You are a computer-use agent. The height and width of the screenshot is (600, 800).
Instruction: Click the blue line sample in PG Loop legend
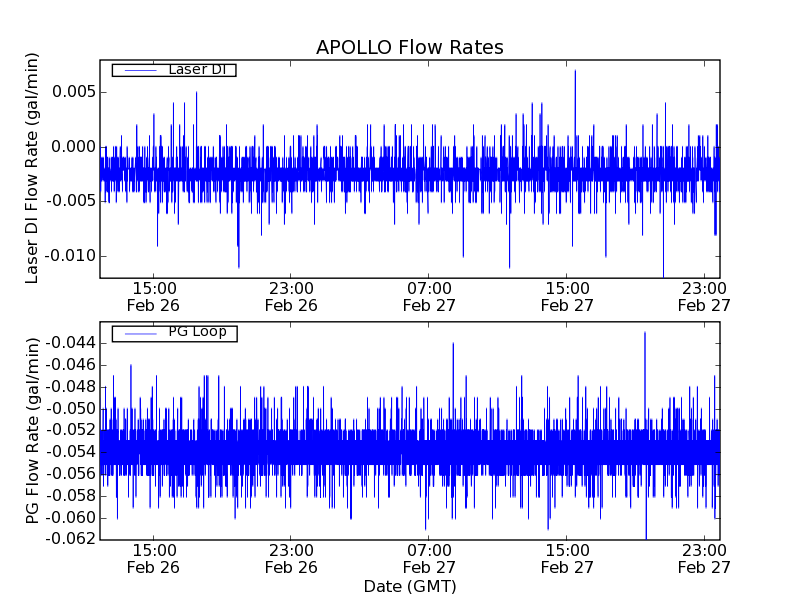point(141,334)
